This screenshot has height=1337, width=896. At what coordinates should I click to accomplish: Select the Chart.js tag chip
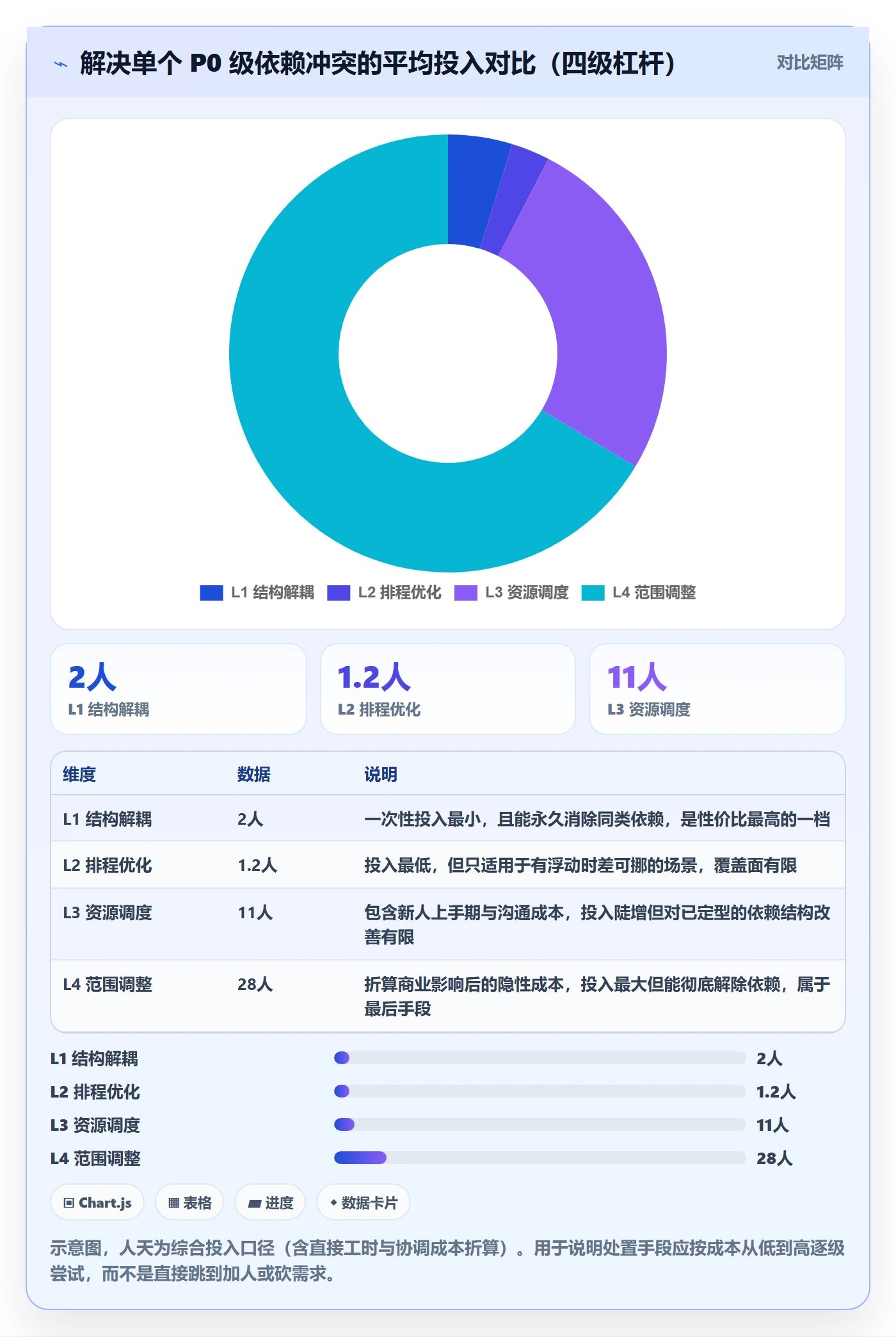(x=97, y=1203)
